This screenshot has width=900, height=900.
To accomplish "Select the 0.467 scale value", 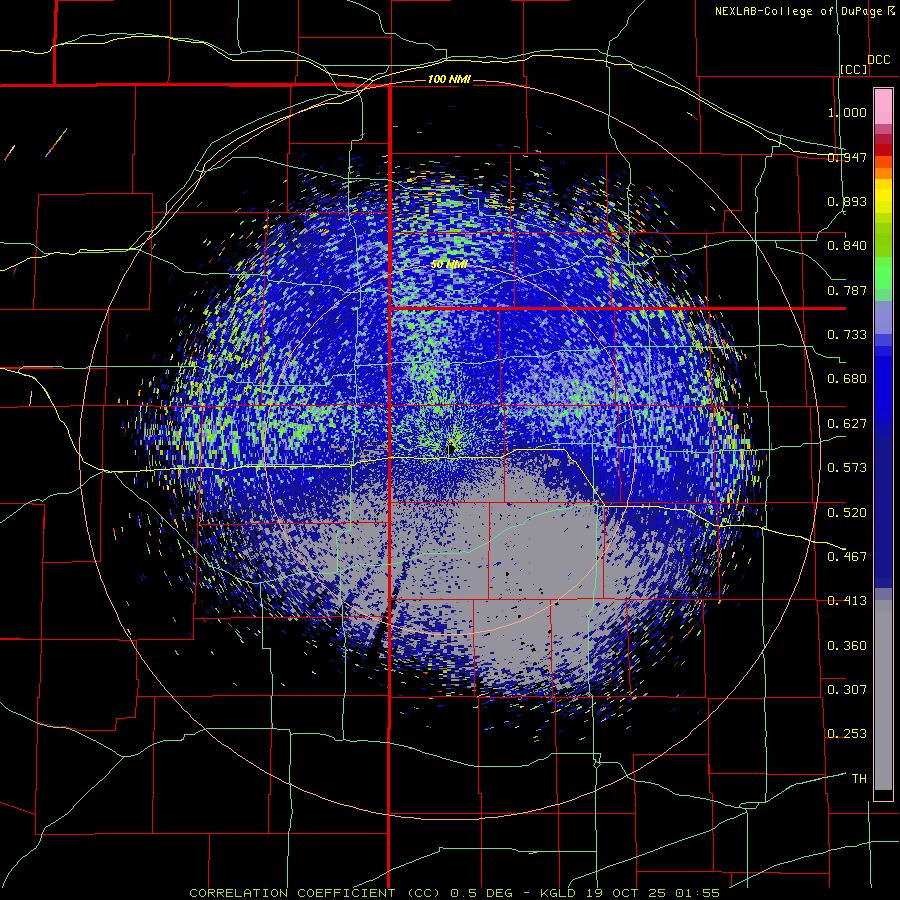I will (847, 556).
